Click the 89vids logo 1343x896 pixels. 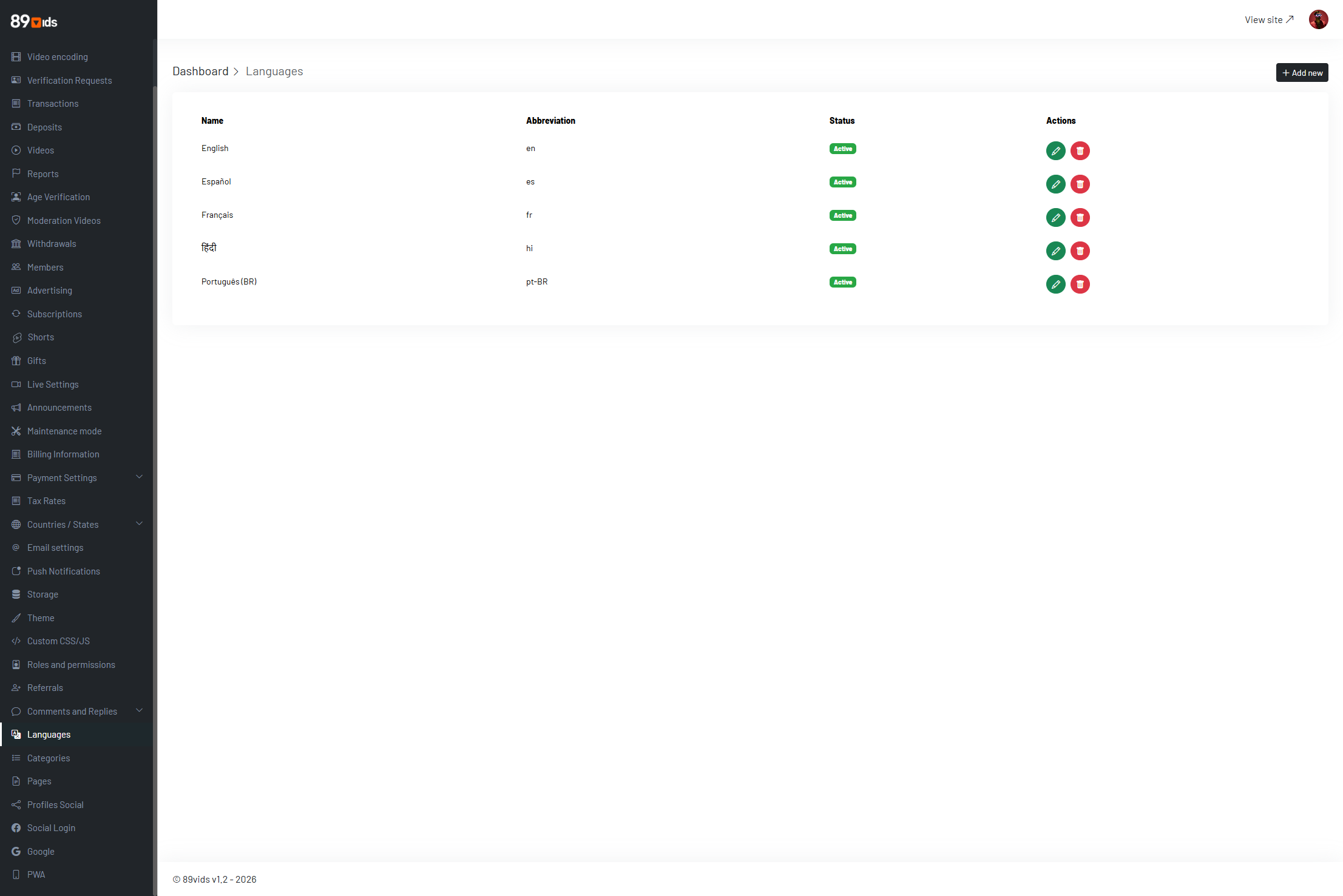coord(34,22)
